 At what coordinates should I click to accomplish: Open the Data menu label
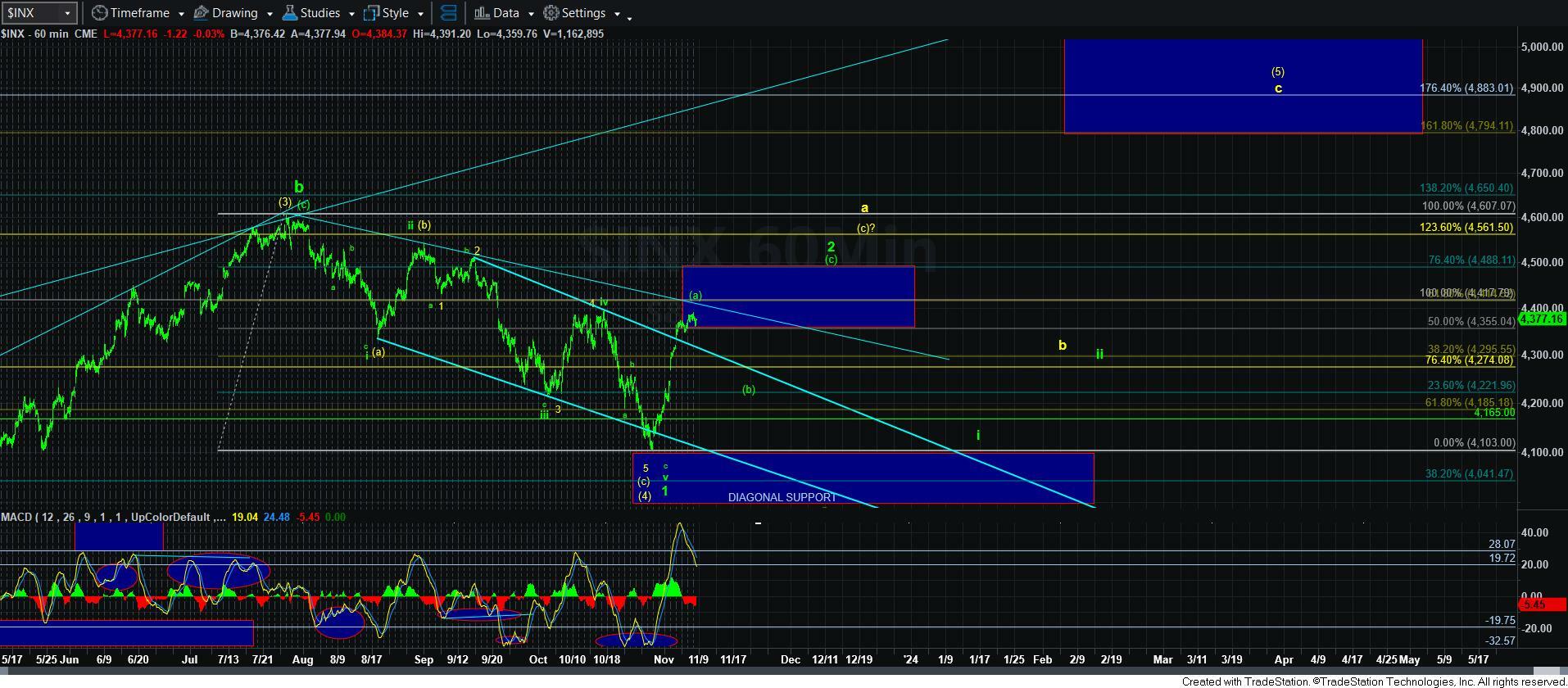coord(505,13)
